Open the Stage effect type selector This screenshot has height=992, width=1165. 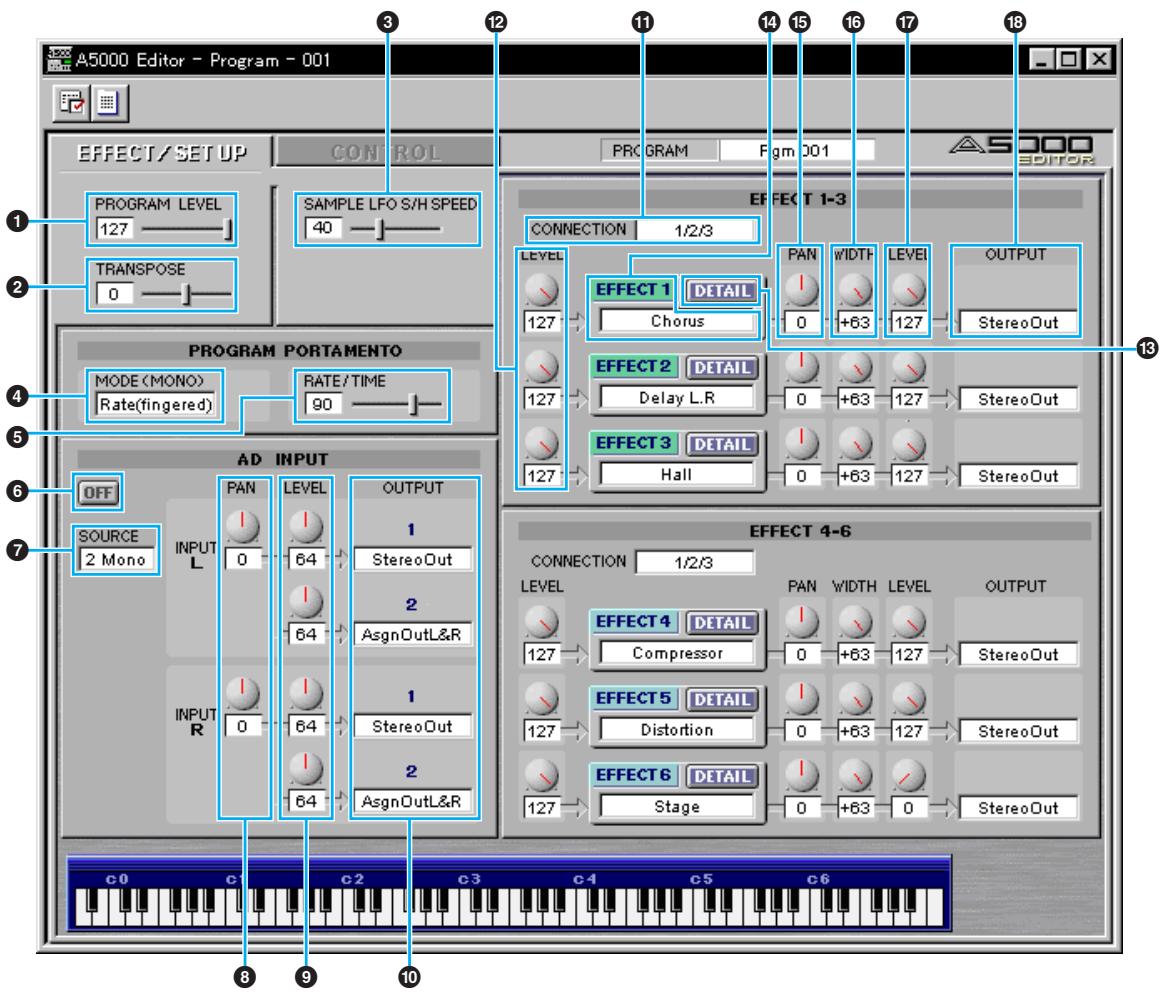677,806
